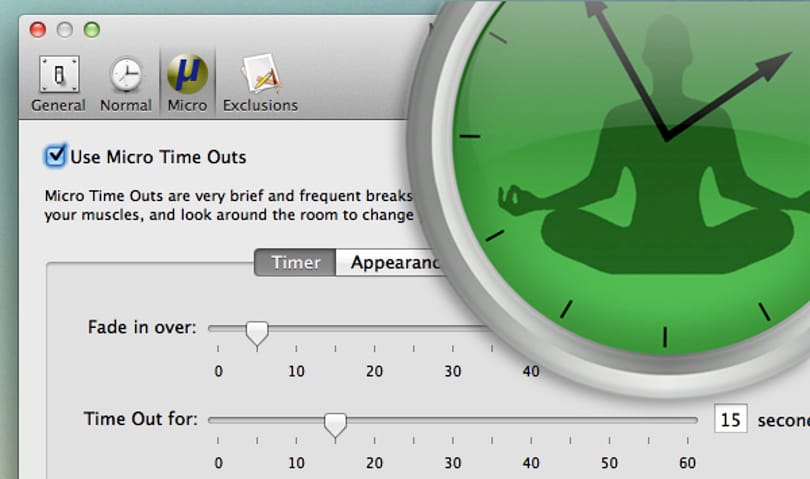810x479 pixels.
Task: Open the General preferences pane
Action: 58,84
